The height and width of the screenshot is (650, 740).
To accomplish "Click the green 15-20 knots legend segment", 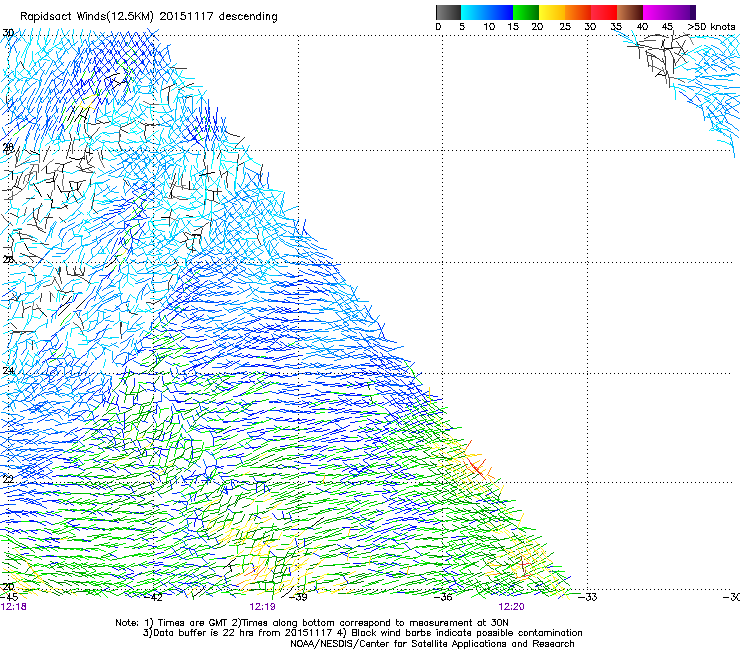I will (526, 12).
